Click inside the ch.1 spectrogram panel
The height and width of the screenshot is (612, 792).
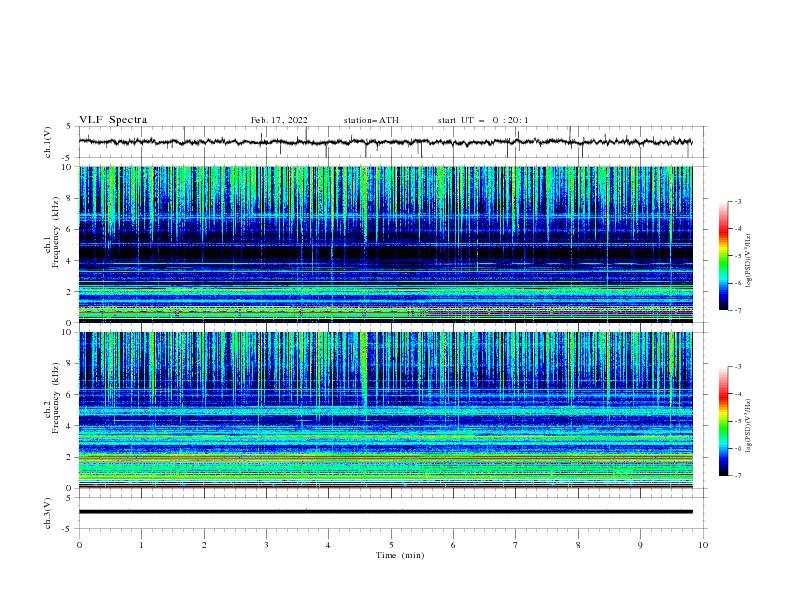click(x=385, y=244)
